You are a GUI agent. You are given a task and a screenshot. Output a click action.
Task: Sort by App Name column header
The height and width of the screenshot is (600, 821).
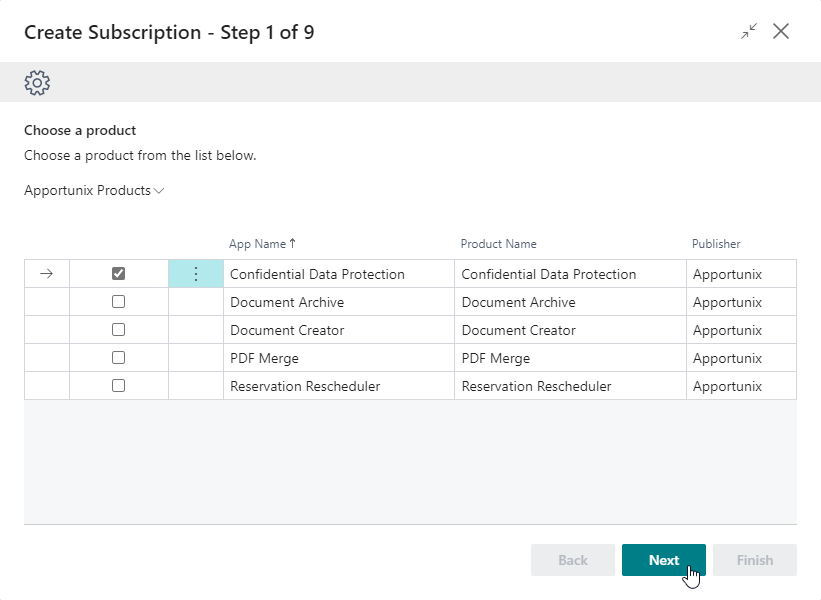pyautogui.click(x=258, y=244)
